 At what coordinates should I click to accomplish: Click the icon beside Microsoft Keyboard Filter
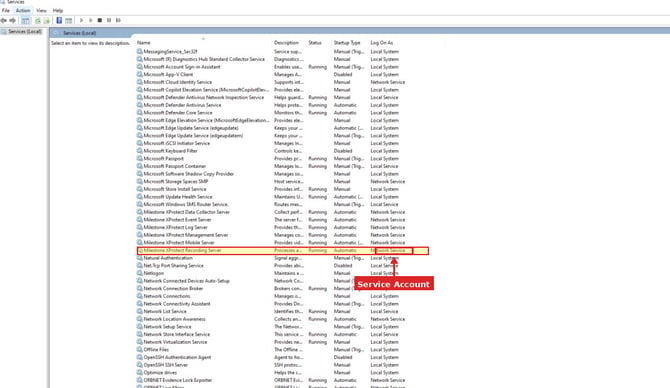[139, 151]
